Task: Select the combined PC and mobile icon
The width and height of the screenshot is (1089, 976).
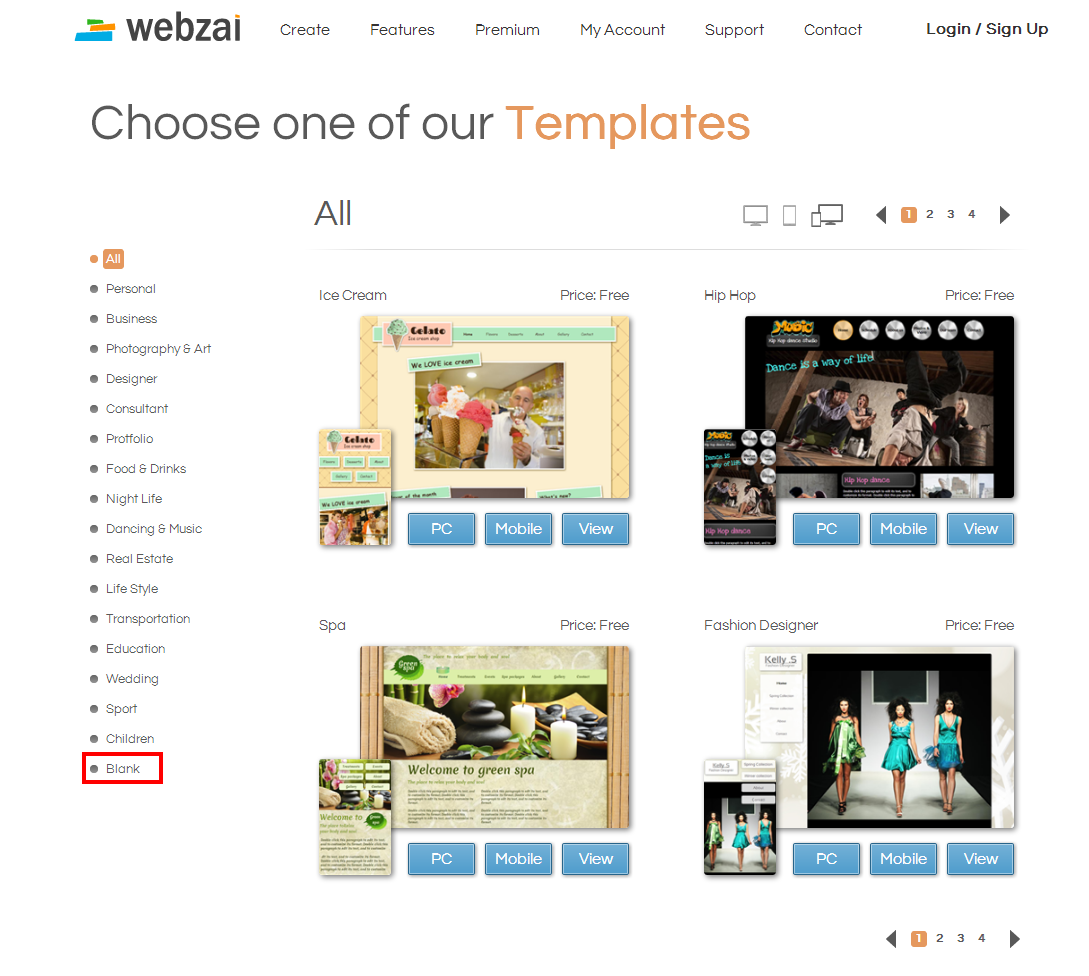Action: [x=826, y=215]
